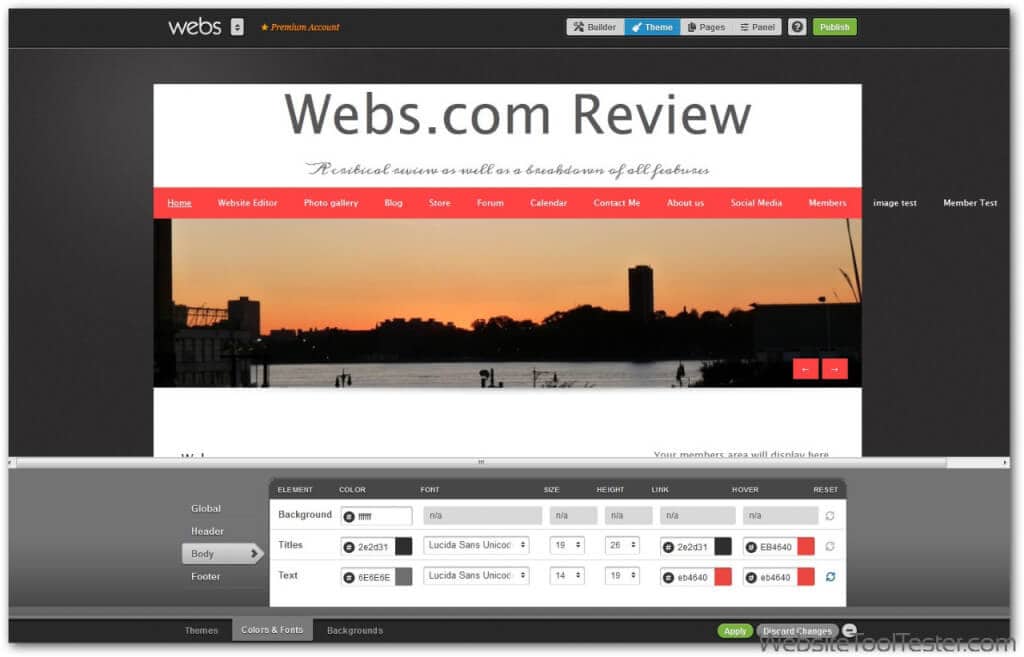Open the About us nav link

click(685, 203)
